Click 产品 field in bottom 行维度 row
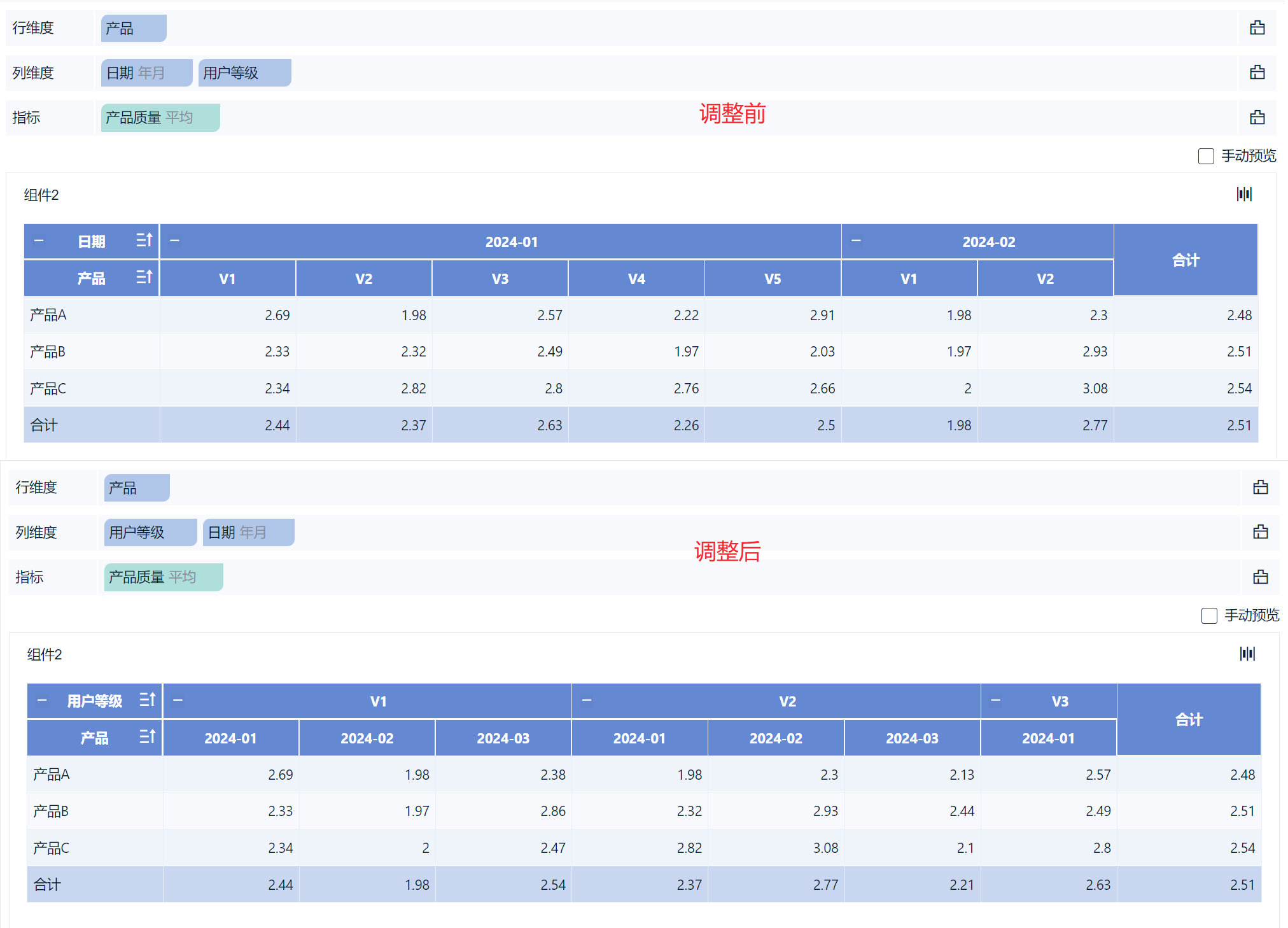 [136, 488]
